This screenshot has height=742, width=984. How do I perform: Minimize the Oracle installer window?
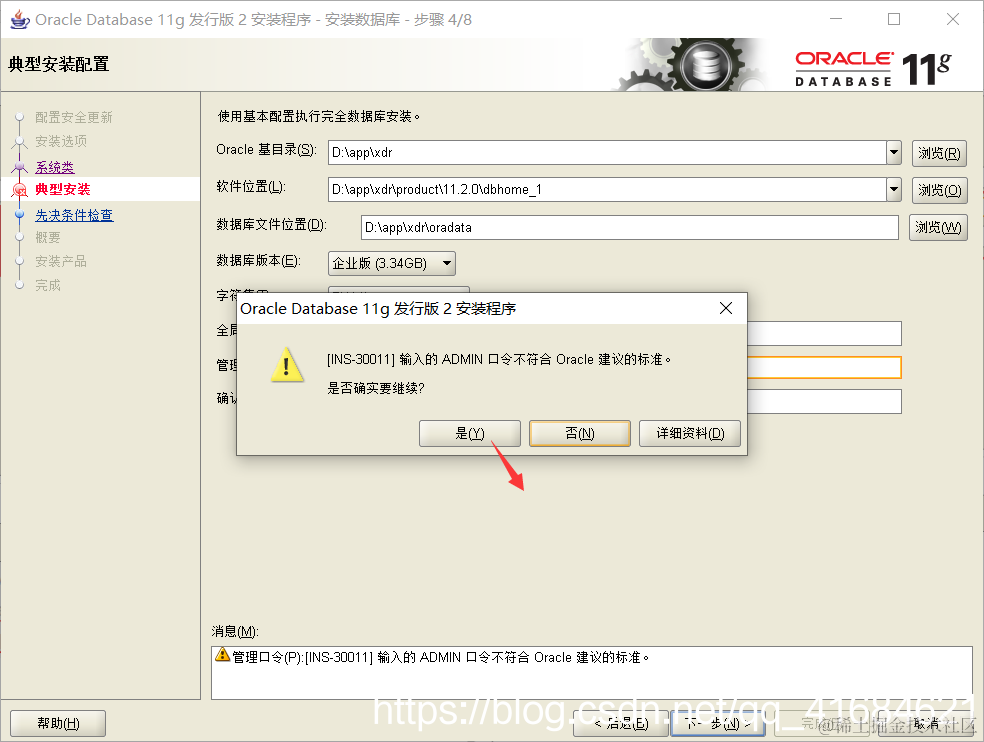(x=836, y=19)
